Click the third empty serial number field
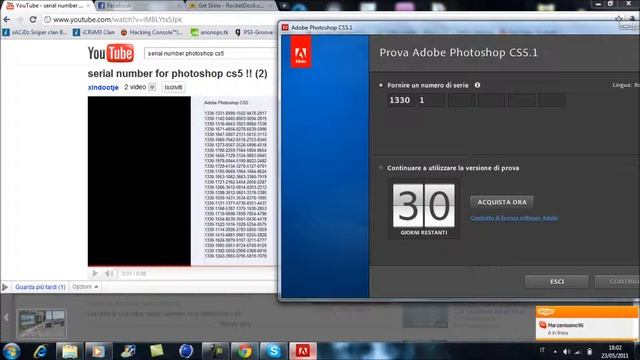Screen dimensions: 640x360 (461, 100)
